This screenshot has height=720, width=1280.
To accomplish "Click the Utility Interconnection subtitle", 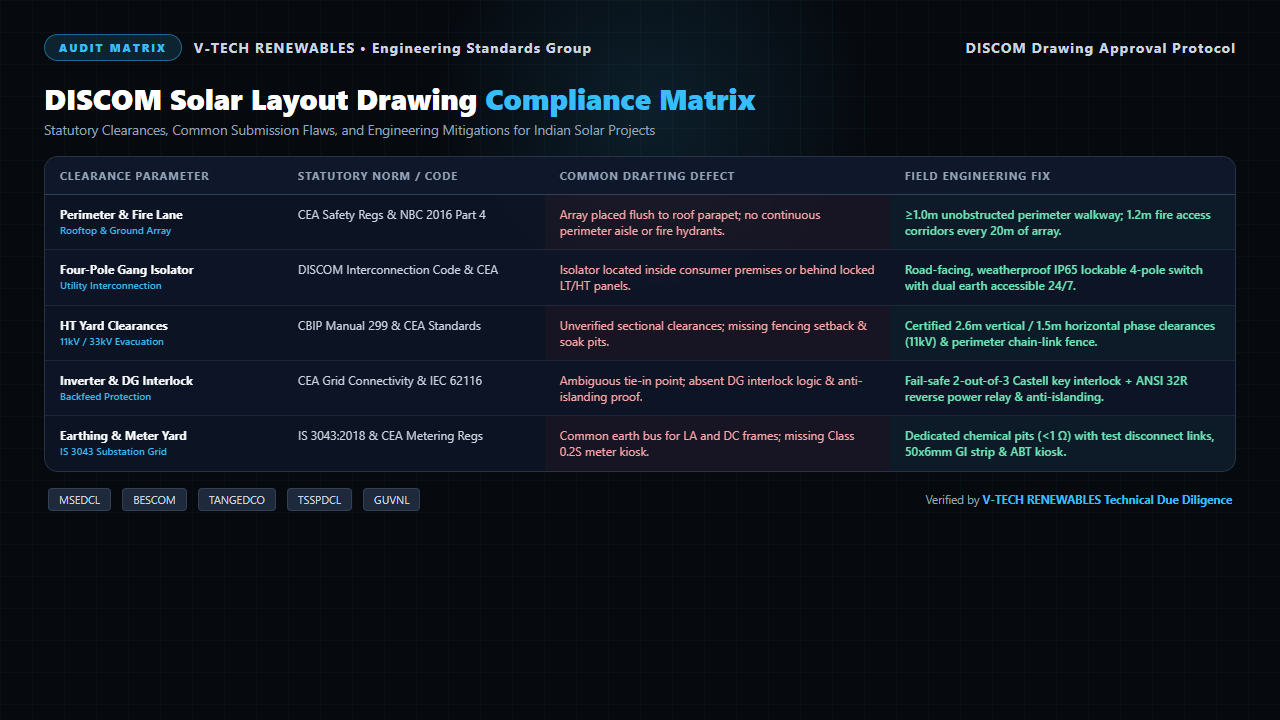I will point(111,286).
